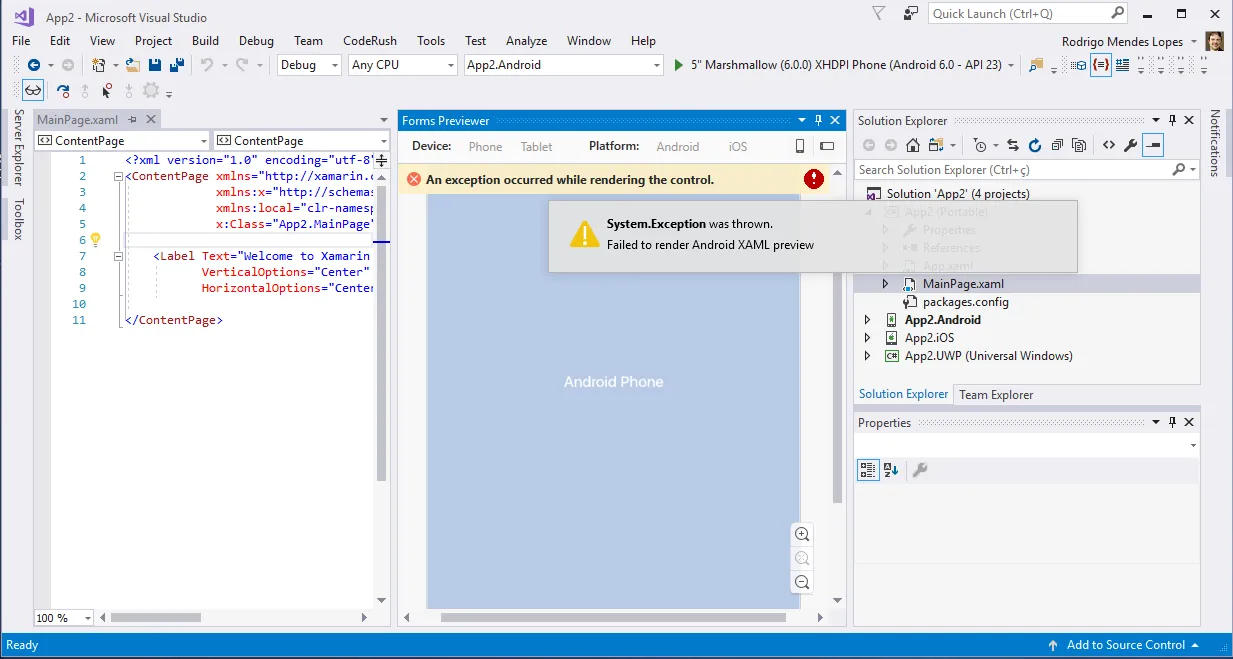This screenshot has width=1233, height=659.
Task: Click the lightbulb quick actions icon on line 6
Action: click(96, 240)
